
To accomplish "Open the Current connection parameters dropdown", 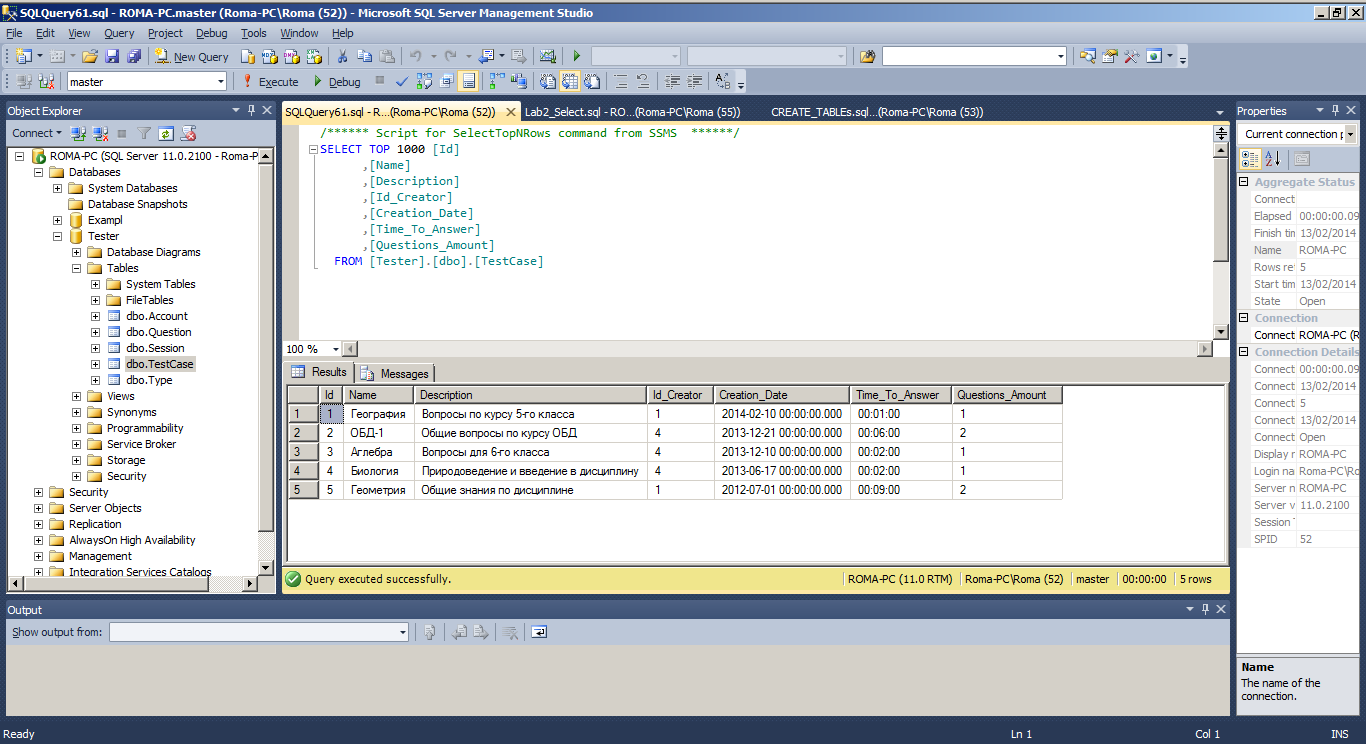I will (x=1350, y=134).
